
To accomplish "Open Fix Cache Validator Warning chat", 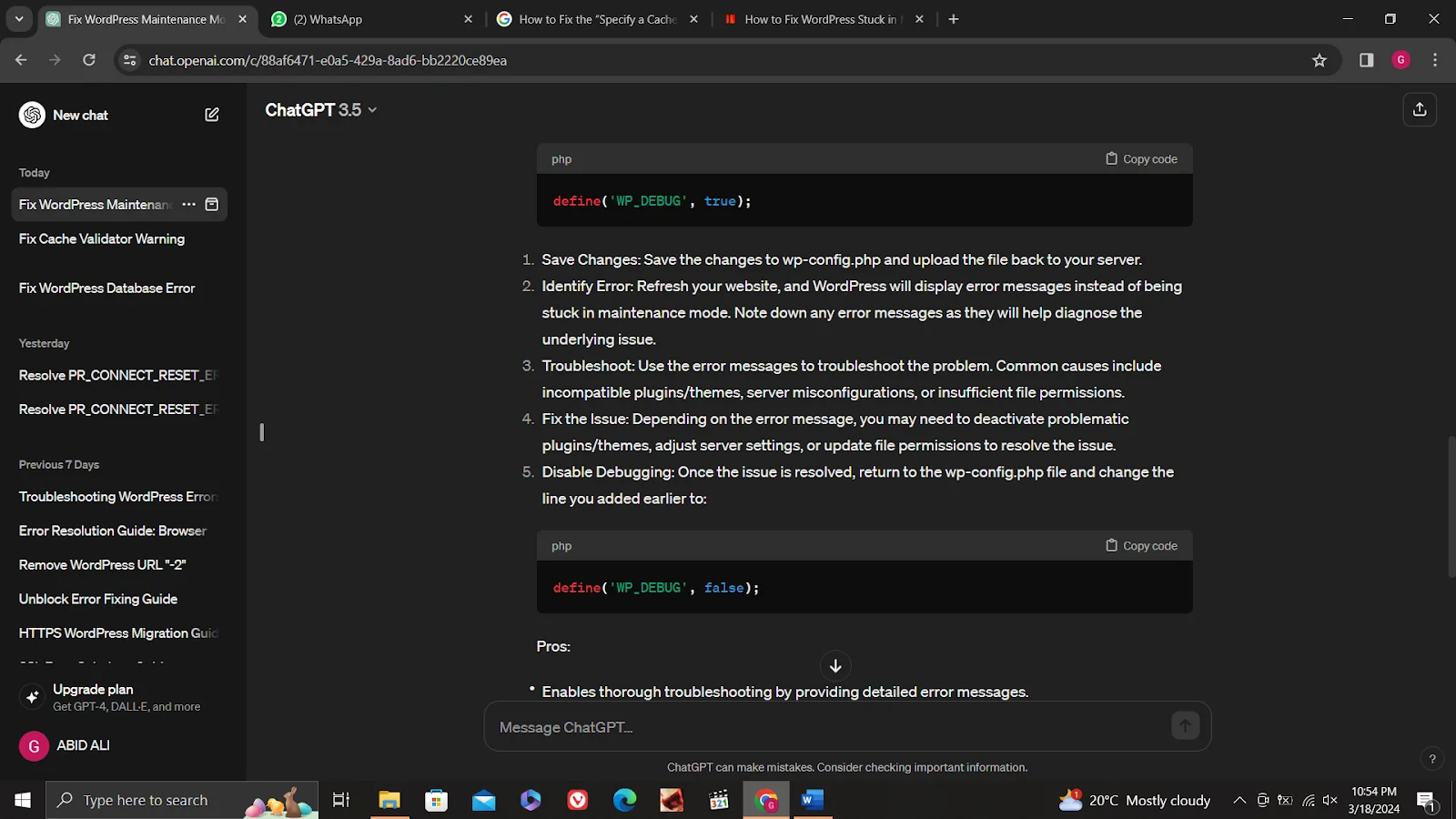I will [102, 238].
